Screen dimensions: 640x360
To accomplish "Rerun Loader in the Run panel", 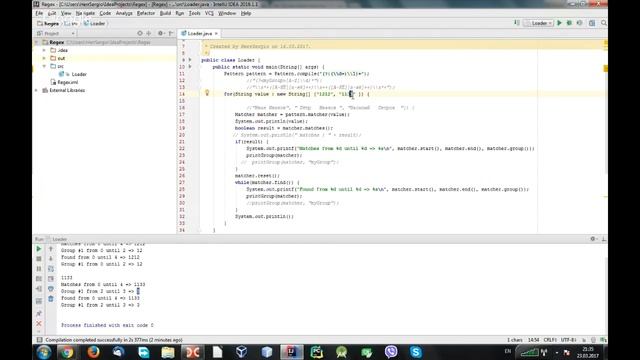I will click(39, 249).
